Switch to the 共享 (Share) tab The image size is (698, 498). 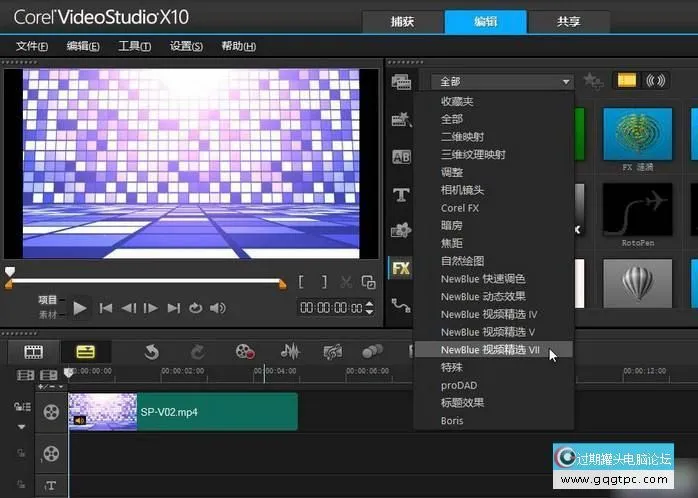click(x=568, y=21)
